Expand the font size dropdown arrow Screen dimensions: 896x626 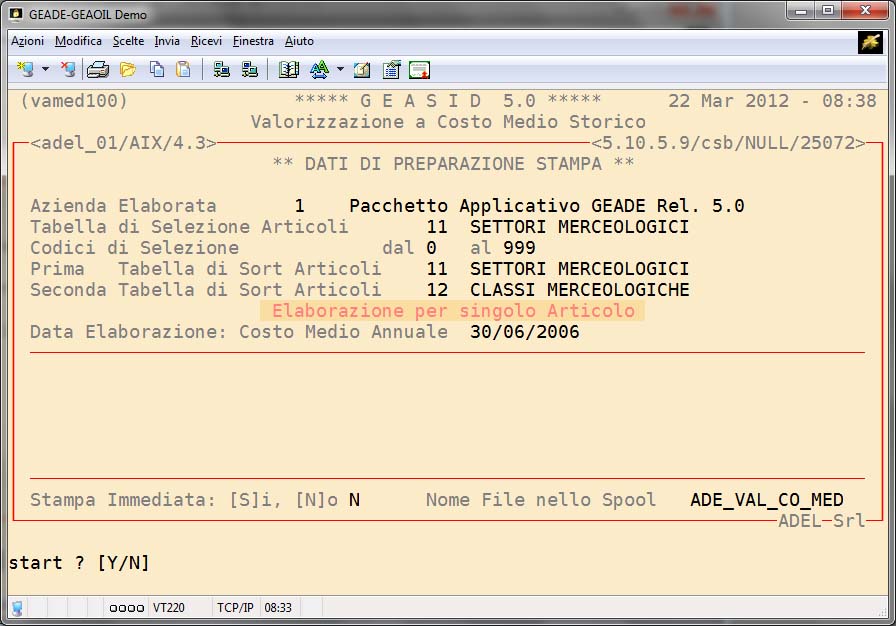coord(340,70)
